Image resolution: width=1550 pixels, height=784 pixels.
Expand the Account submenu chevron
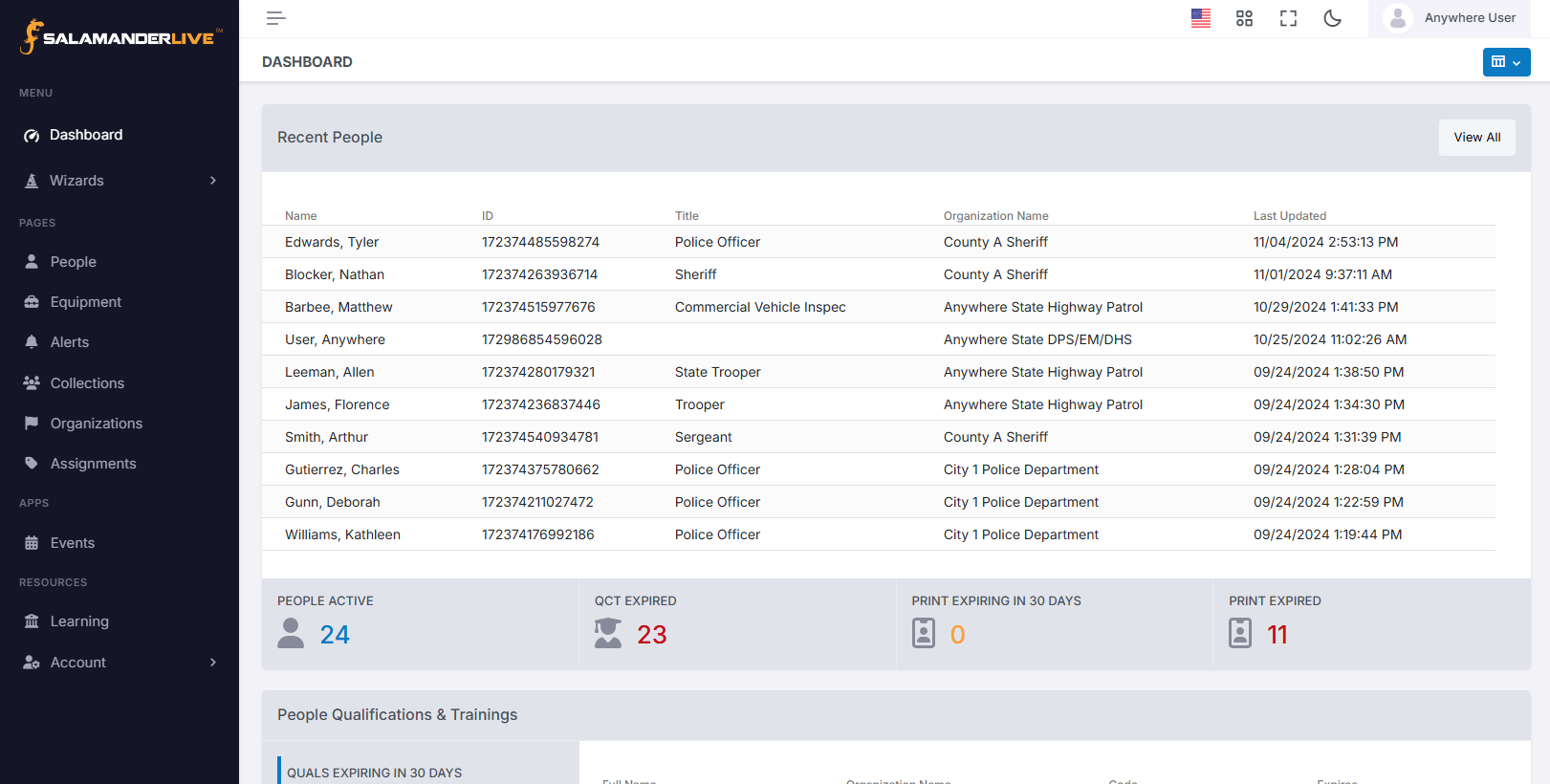213,662
